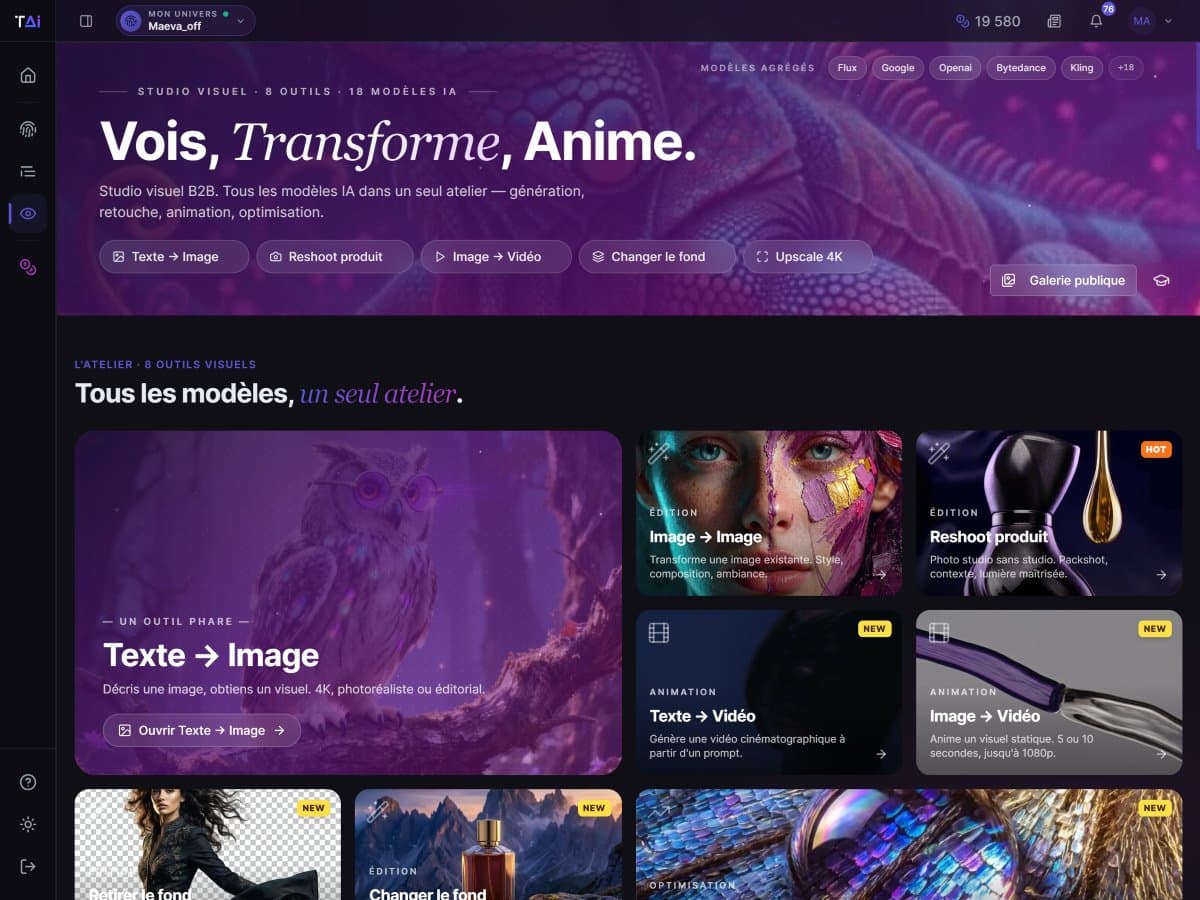The height and width of the screenshot is (900, 1200).
Task: Click the TAi logo in the sidebar
Action: (28, 21)
